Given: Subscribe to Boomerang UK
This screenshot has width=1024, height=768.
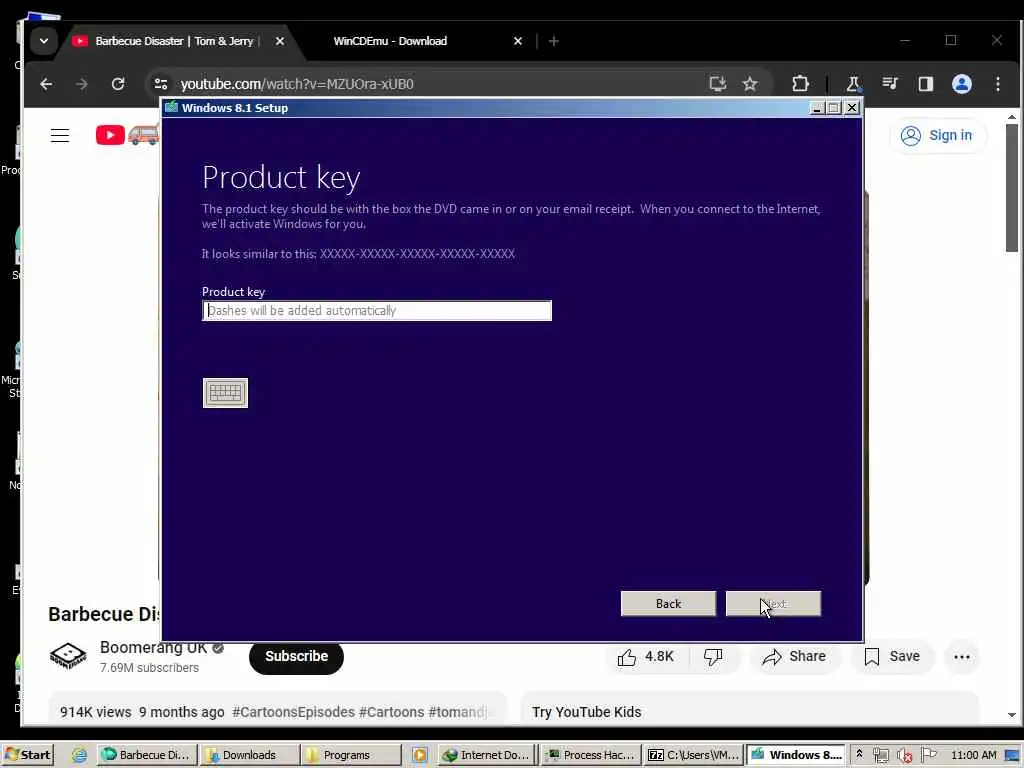Looking at the screenshot, I should pyautogui.click(x=296, y=656).
